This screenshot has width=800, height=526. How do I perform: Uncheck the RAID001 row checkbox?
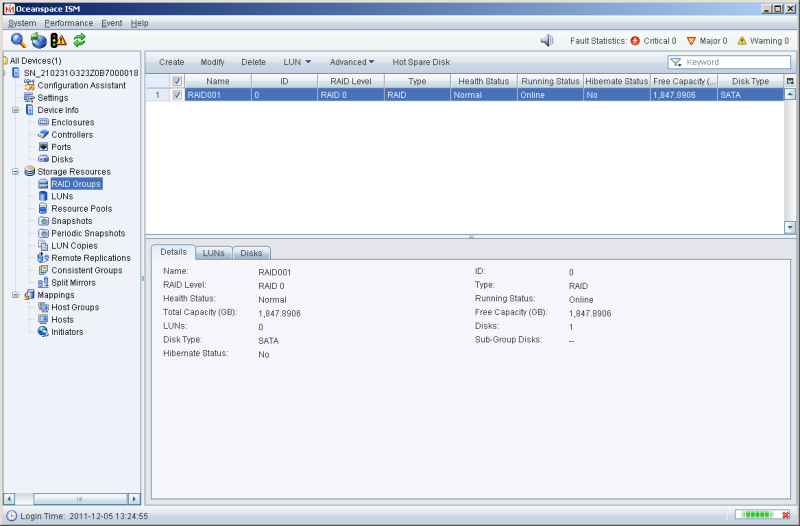pyautogui.click(x=177, y=95)
